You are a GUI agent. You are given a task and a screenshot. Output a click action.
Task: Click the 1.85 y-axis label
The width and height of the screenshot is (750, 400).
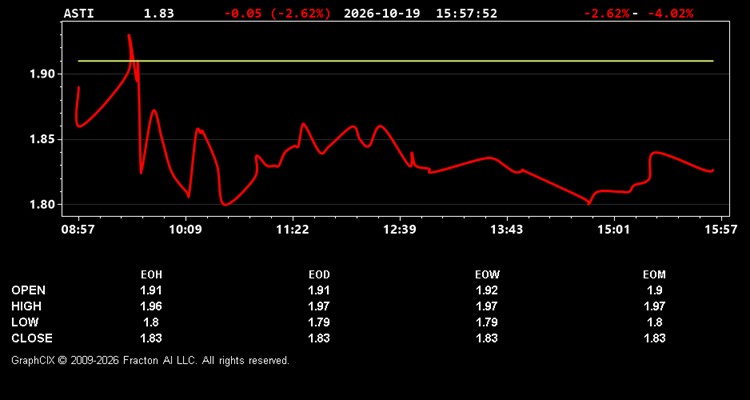(43, 140)
